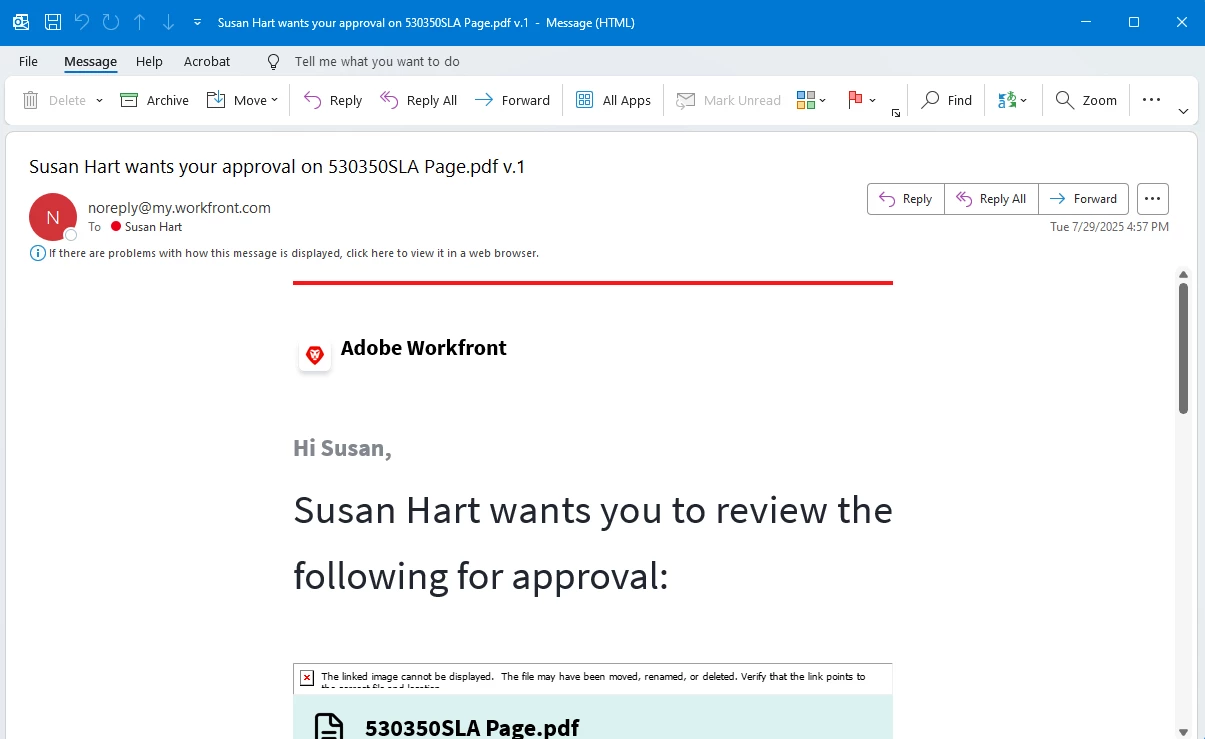Click Reply All button in message header
This screenshot has width=1205, height=739.
(x=991, y=199)
